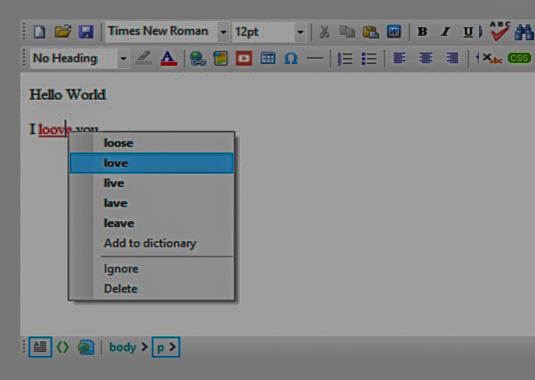Insert a table with the grid icon
The width and height of the screenshot is (535, 380).
pos(268,58)
